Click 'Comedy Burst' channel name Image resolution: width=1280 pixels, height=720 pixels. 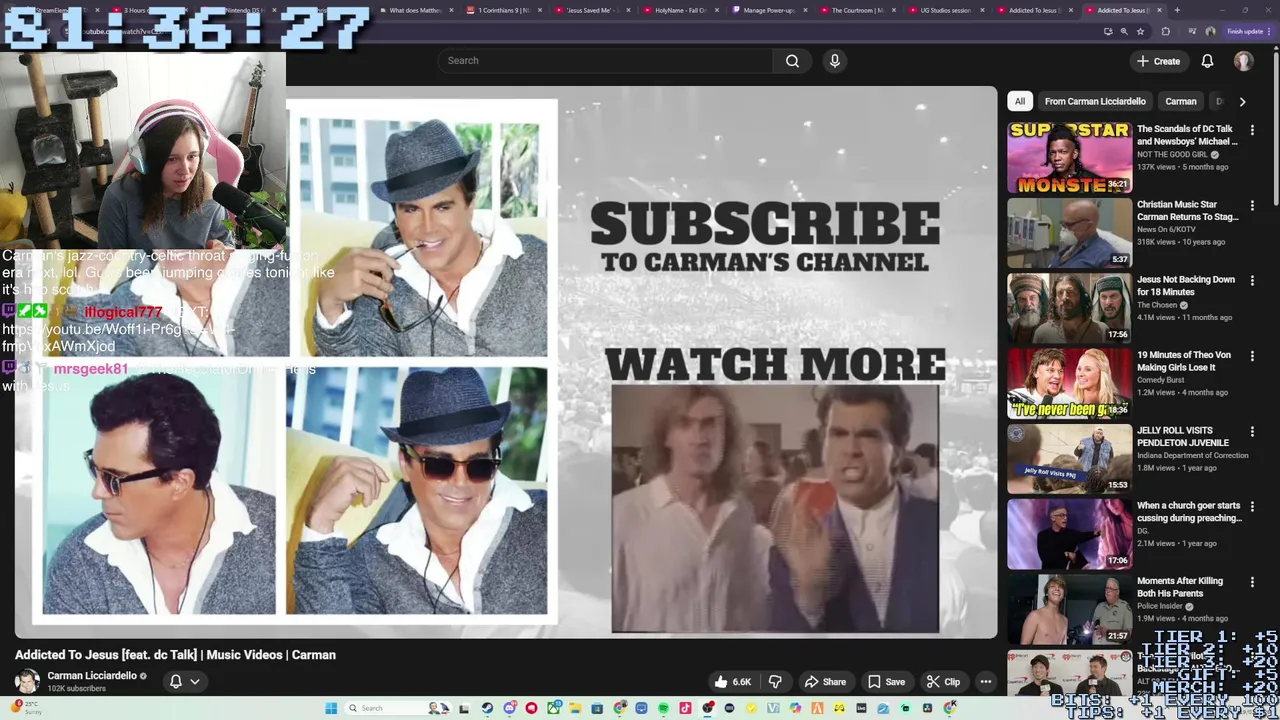click(1161, 380)
